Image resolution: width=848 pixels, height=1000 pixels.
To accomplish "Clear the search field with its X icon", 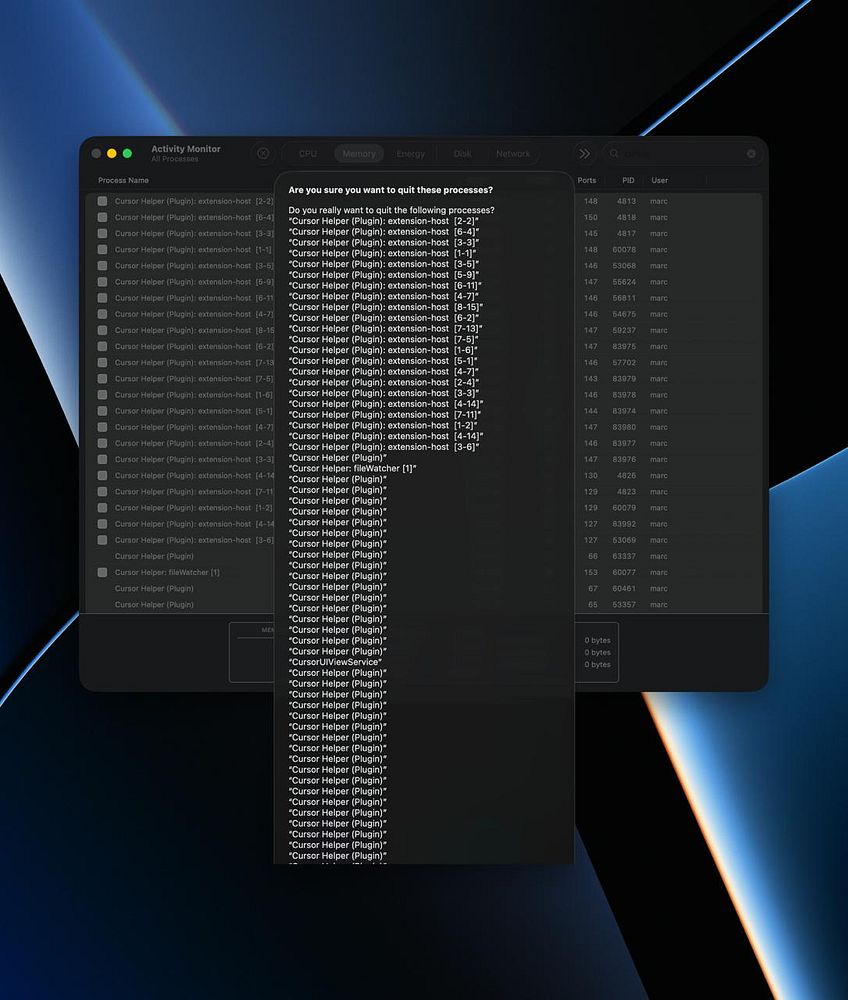I will 751,154.
